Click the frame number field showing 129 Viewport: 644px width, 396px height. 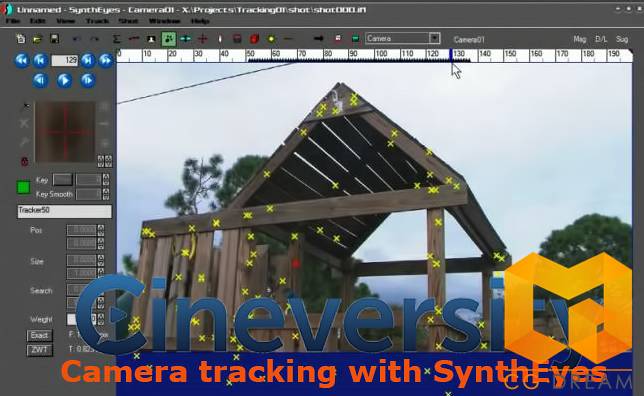(64, 60)
